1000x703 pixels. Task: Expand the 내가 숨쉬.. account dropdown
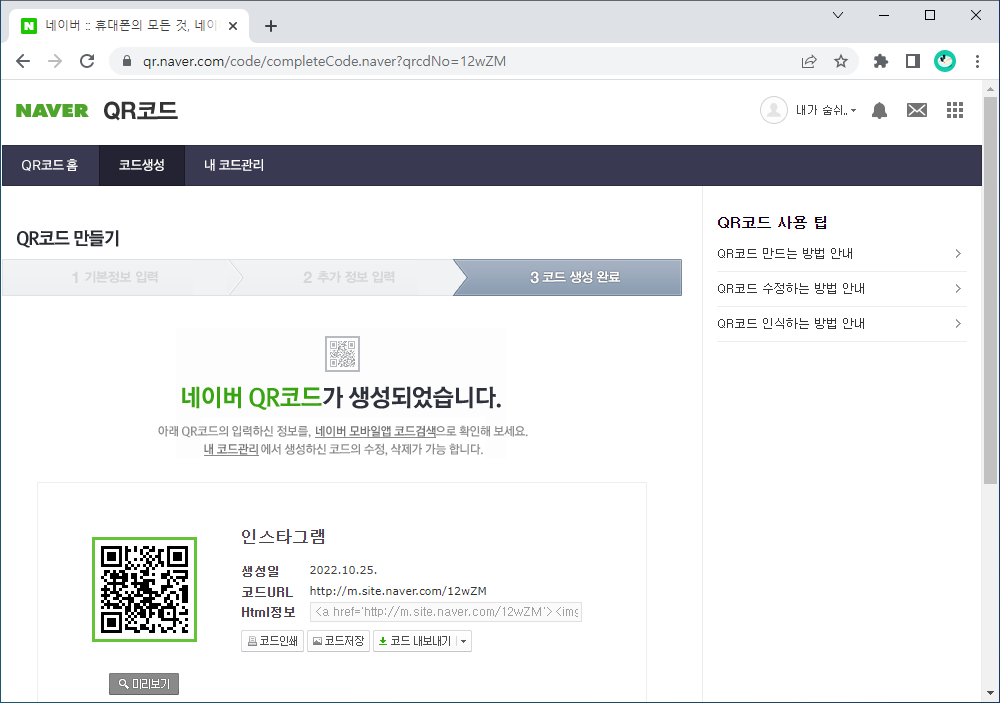point(826,110)
